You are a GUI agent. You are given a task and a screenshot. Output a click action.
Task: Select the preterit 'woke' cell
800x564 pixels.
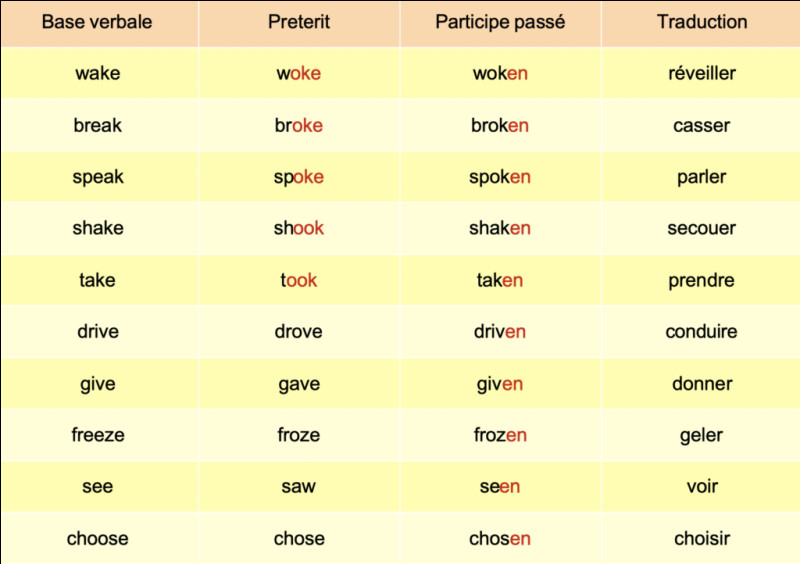point(299,73)
